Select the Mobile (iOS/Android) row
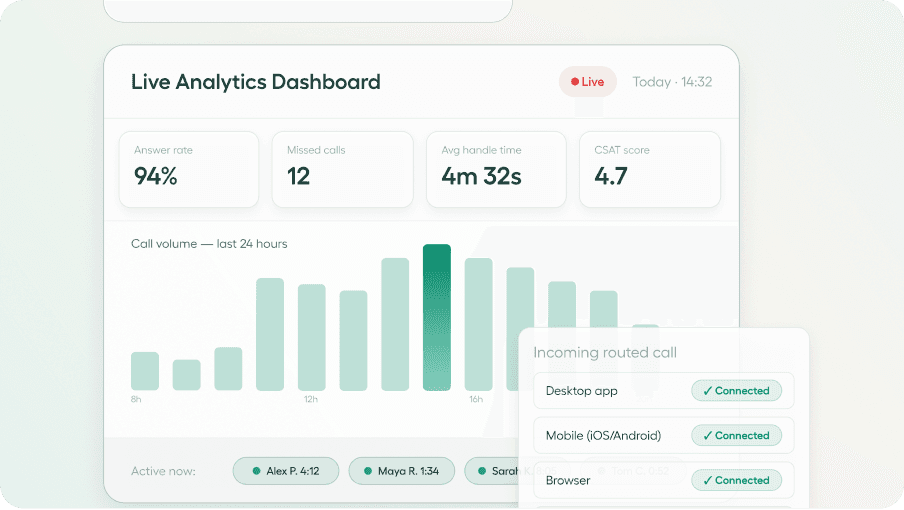This screenshot has height=510, width=904. (x=664, y=436)
